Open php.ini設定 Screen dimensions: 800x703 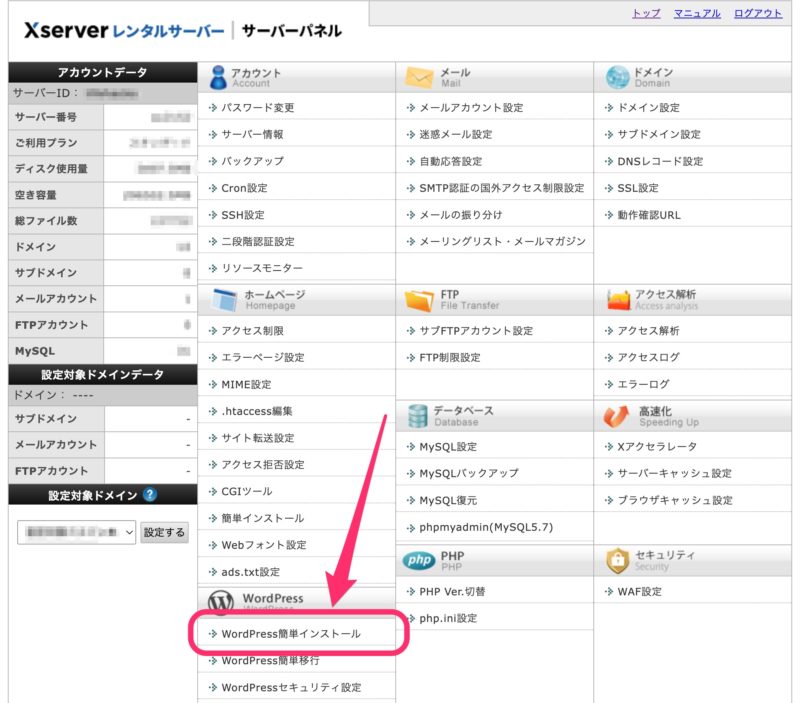[x=448, y=618]
